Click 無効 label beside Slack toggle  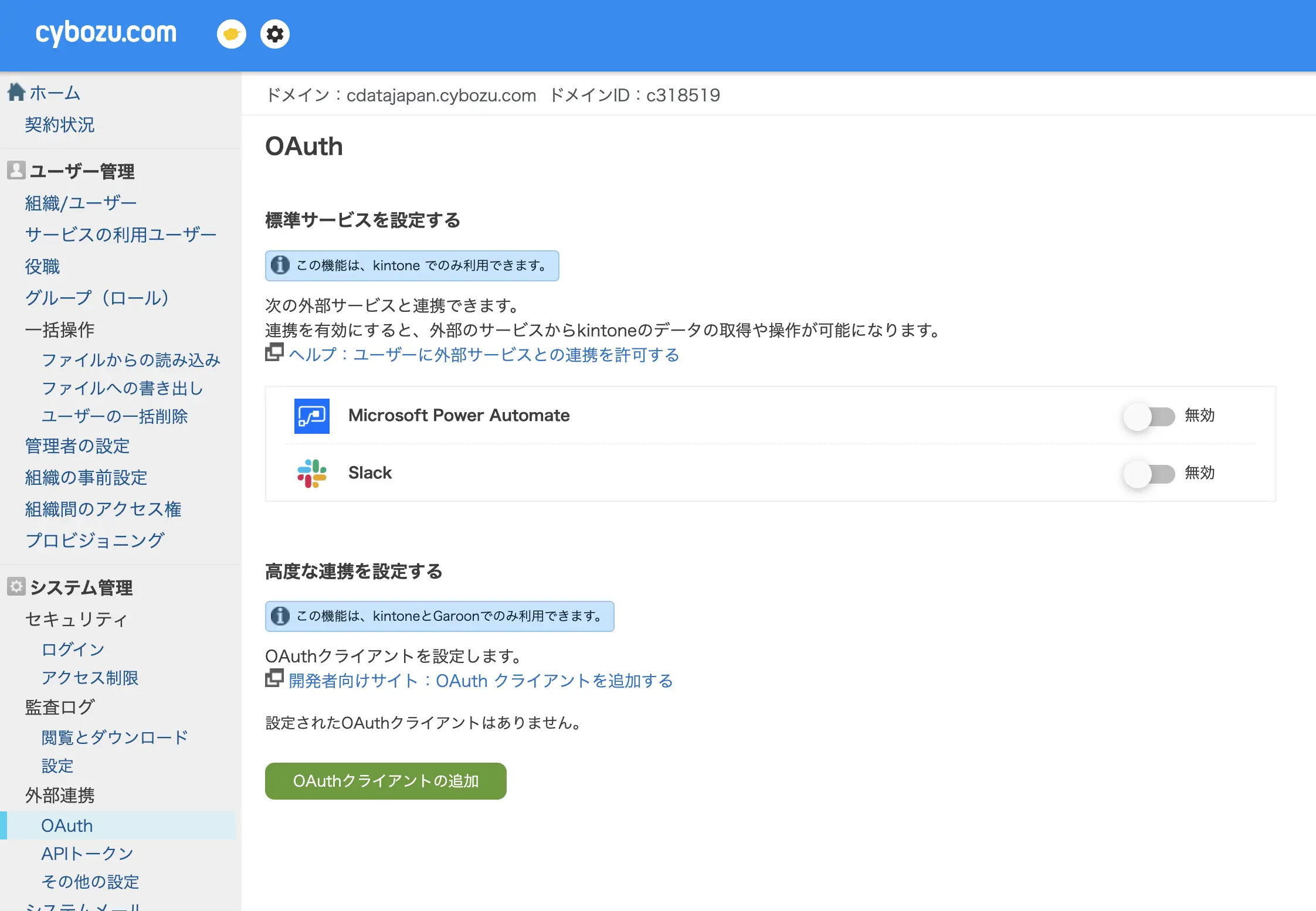click(x=1199, y=473)
